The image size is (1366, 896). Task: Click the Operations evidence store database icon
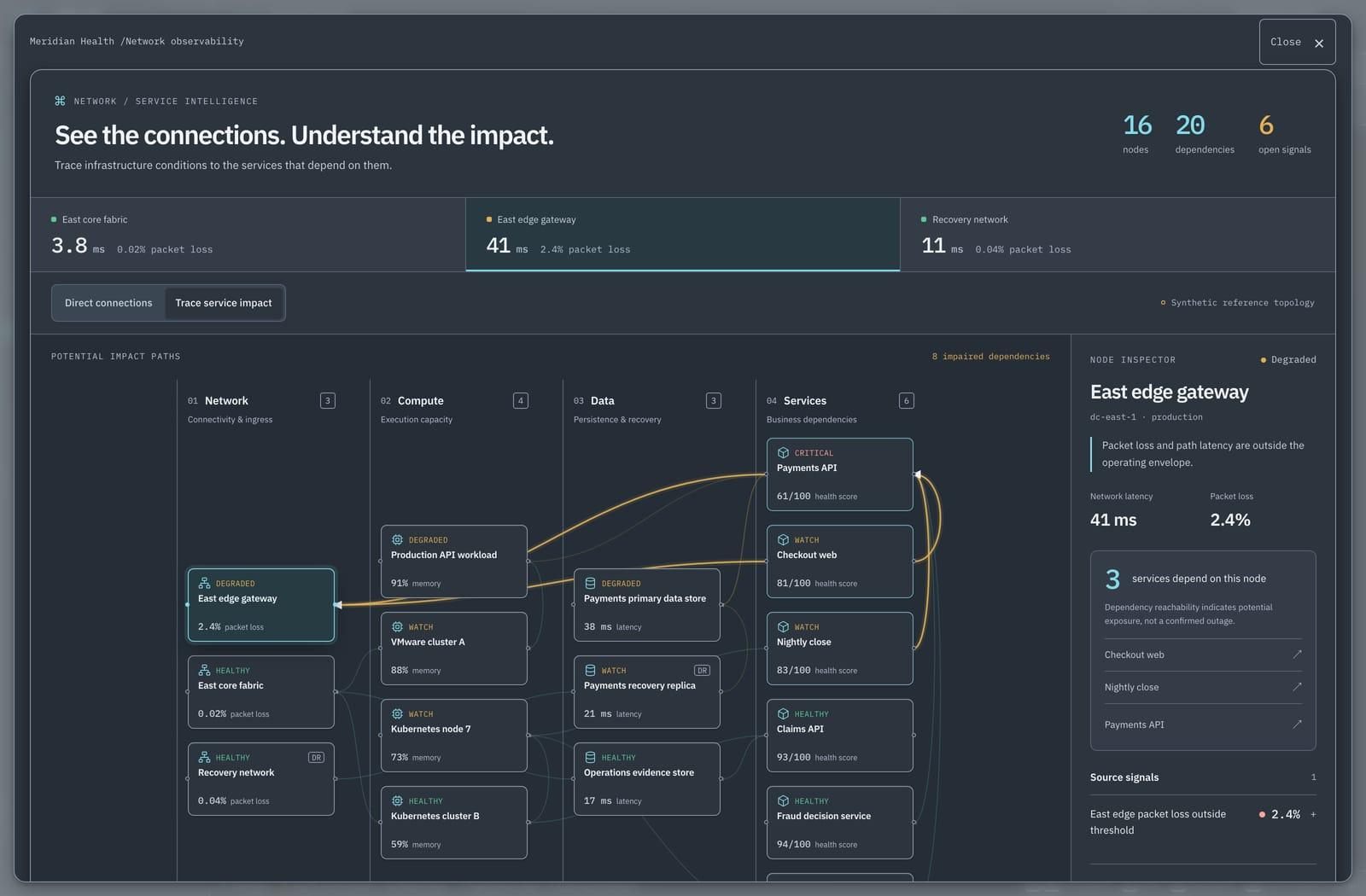[x=590, y=758]
